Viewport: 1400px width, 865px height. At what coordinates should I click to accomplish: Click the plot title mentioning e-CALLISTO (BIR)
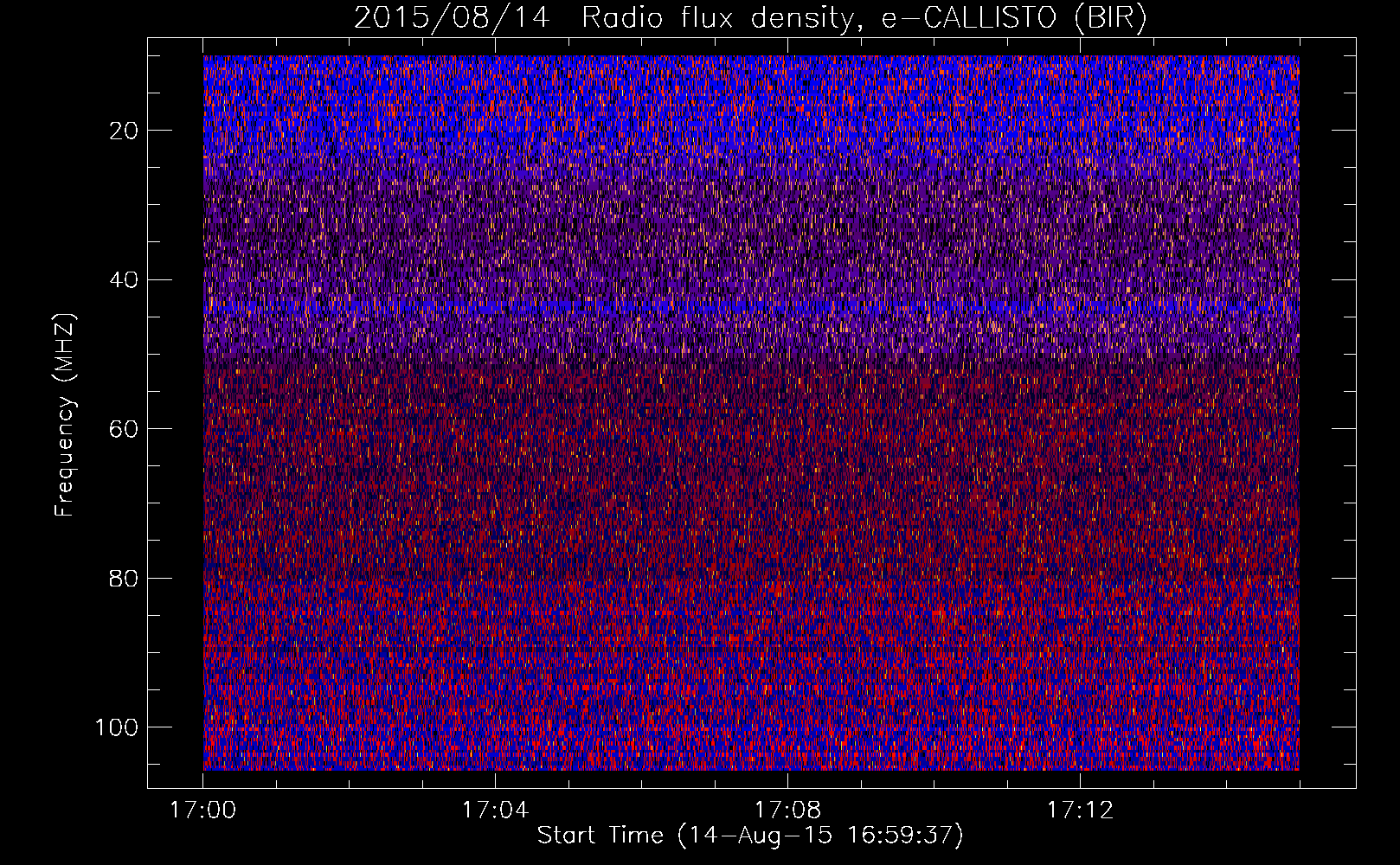point(750,18)
